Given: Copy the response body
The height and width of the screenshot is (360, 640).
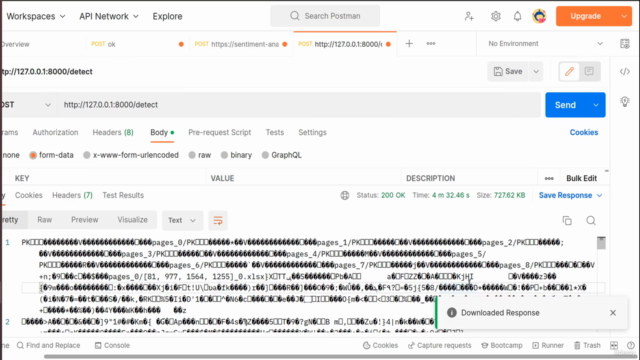Looking at the screenshot, I should (x=567, y=220).
